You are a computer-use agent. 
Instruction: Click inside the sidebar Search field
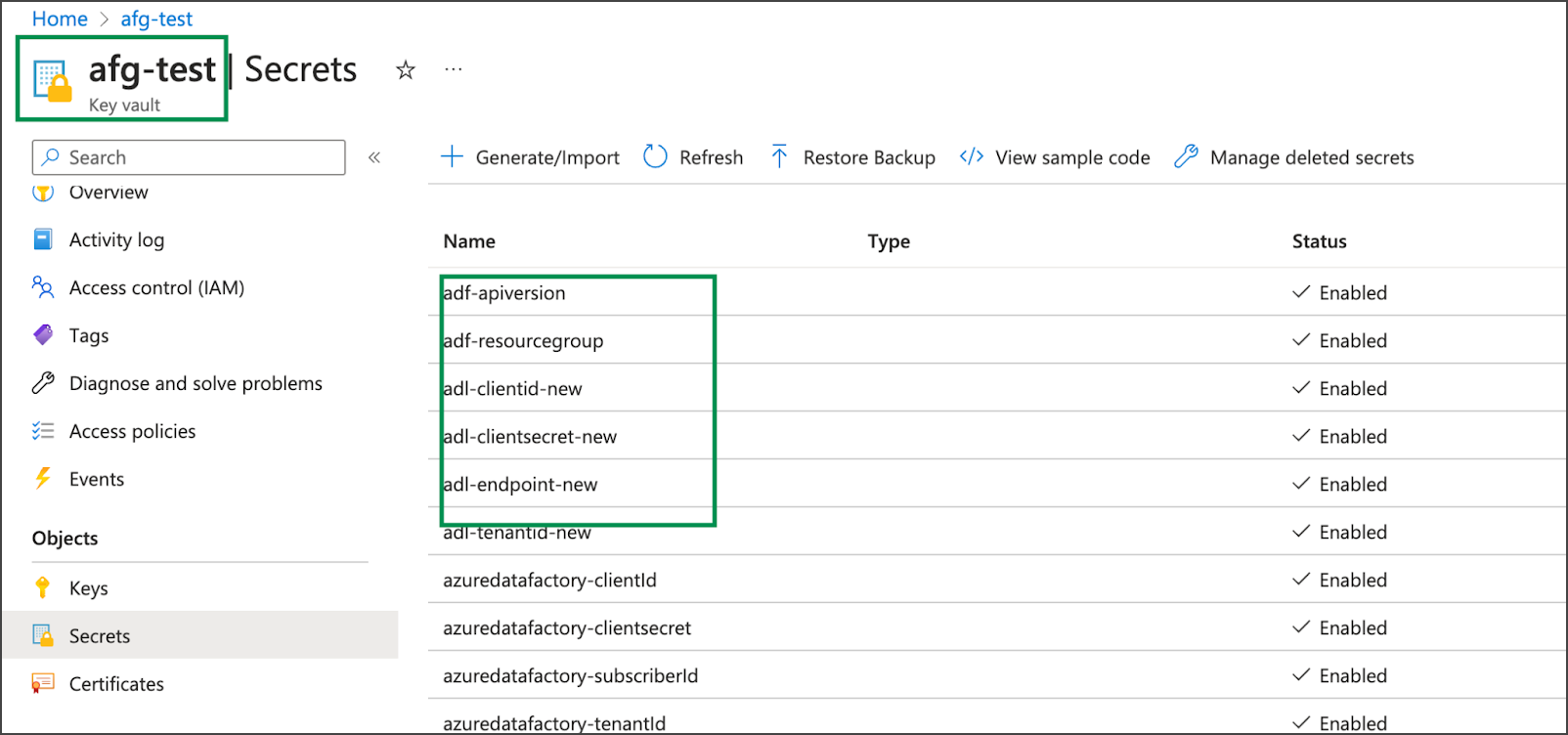196,157
